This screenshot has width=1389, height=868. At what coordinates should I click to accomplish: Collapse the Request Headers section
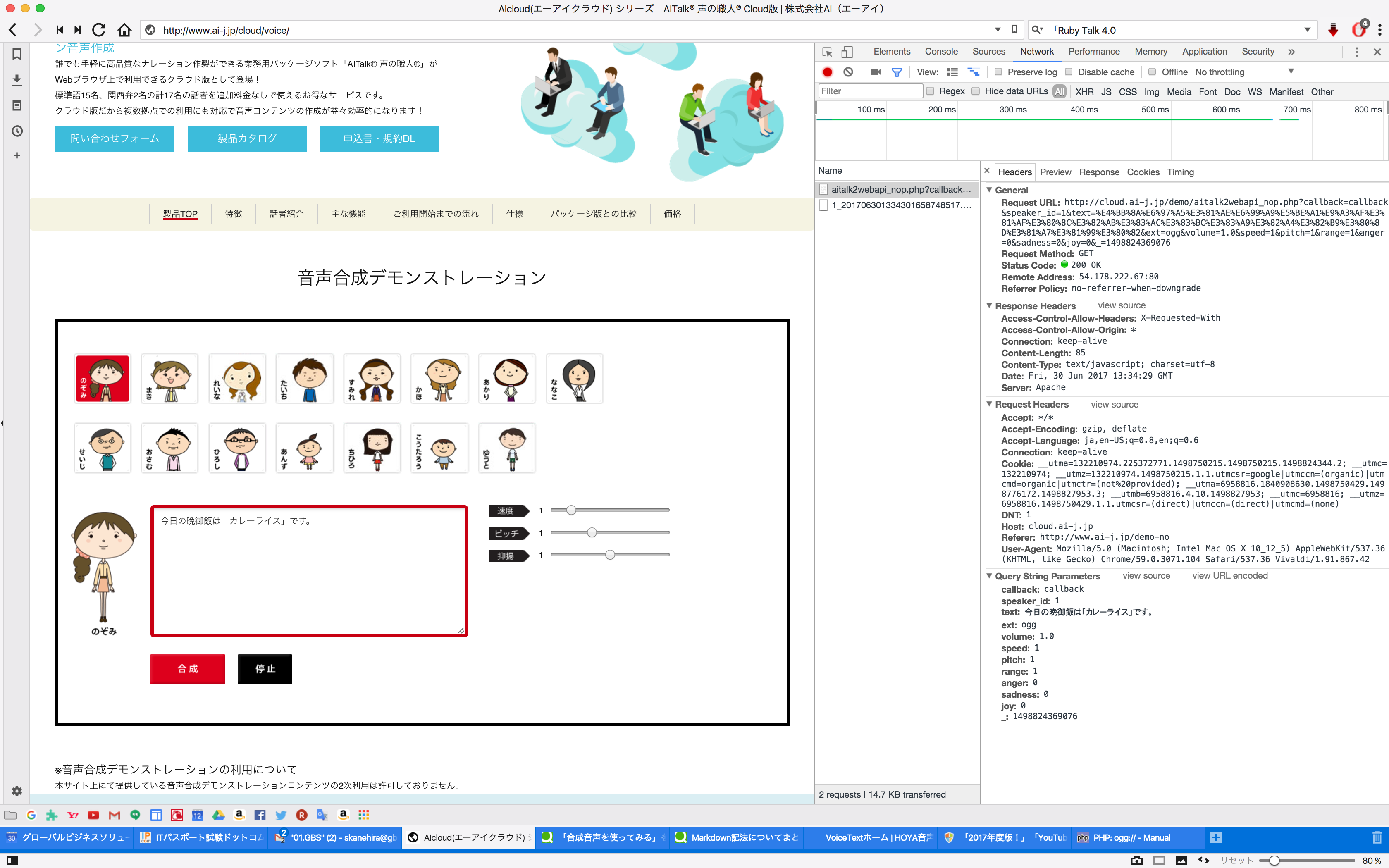click(x=990, y=404)
